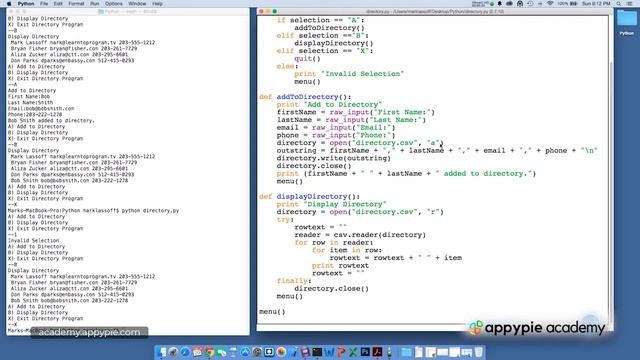Viewport: 640px width, 360px height.
Task: Click the 'phone = raw_input' line
Action: (336, 135)
